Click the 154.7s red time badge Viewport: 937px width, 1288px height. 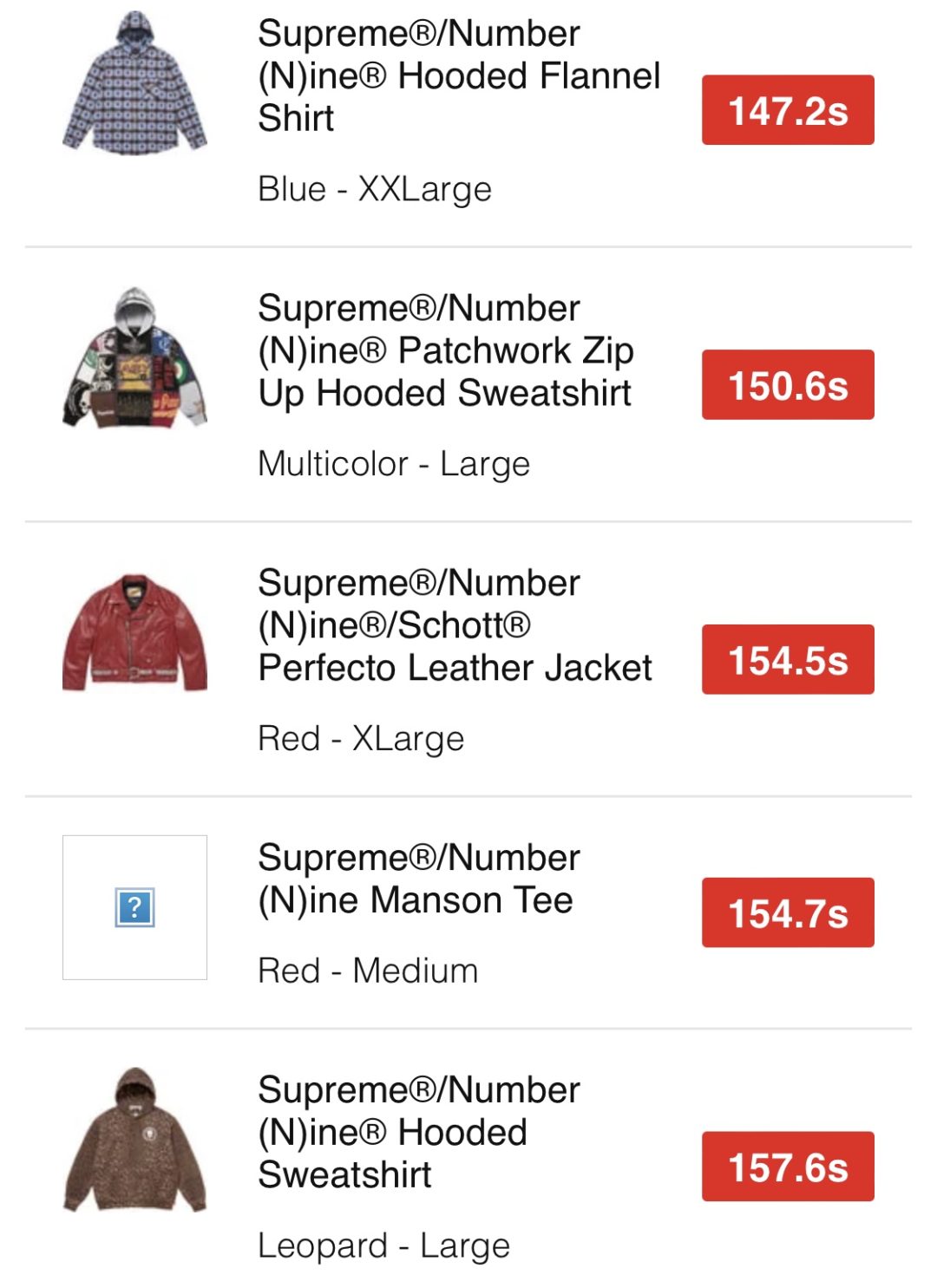point(787,912)
